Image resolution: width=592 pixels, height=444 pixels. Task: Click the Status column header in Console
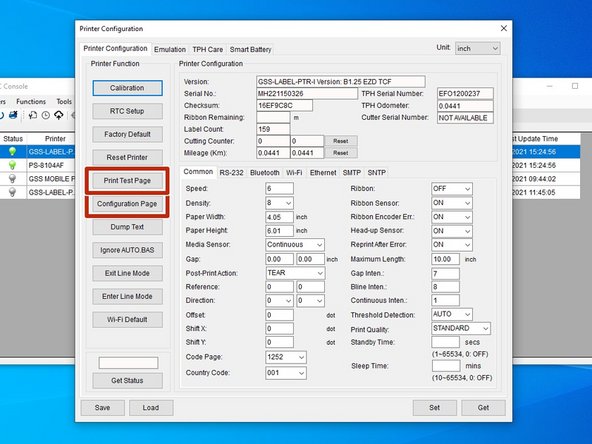(13, 139)
